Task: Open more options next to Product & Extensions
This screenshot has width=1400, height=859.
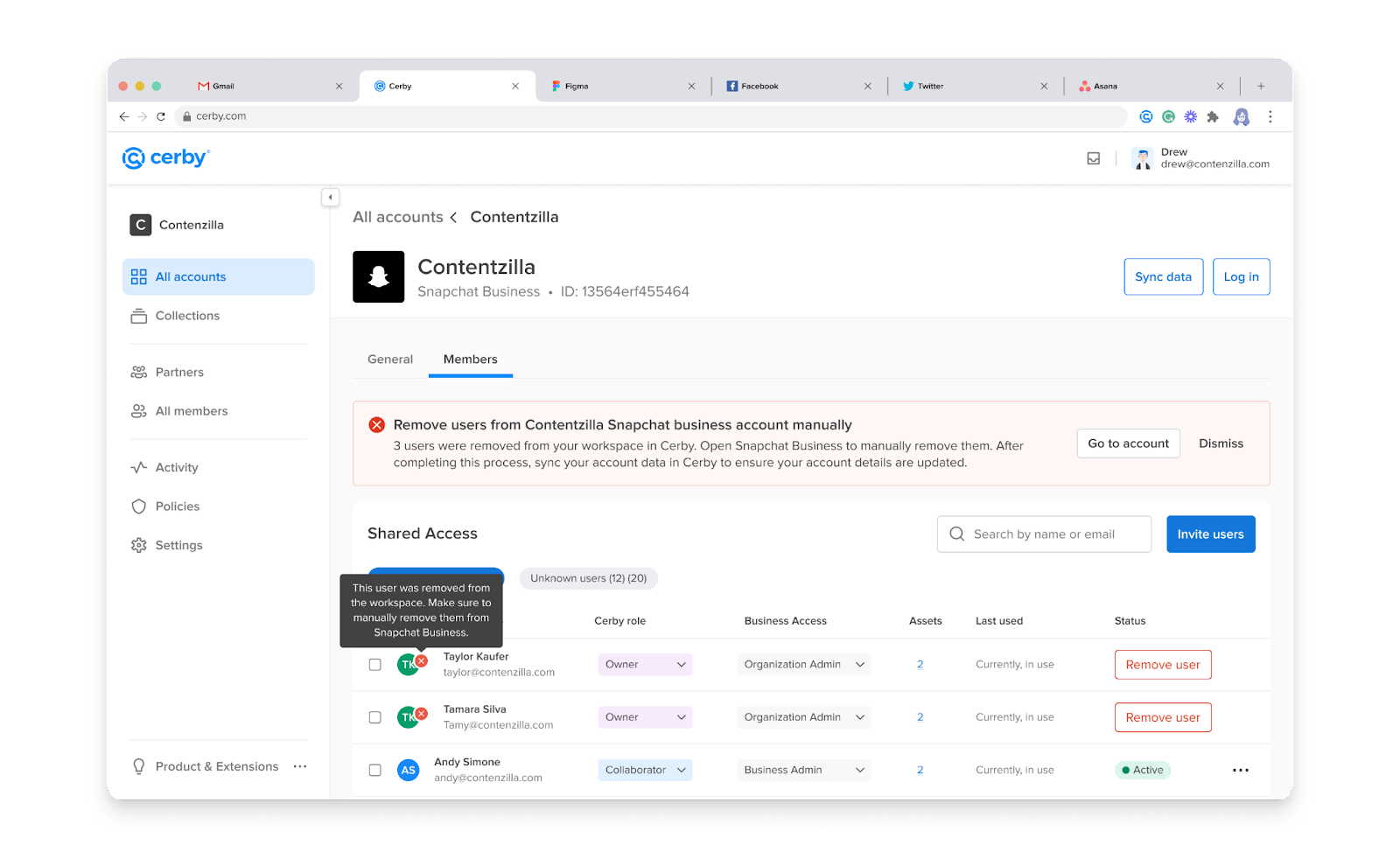Action: [300, 766]
